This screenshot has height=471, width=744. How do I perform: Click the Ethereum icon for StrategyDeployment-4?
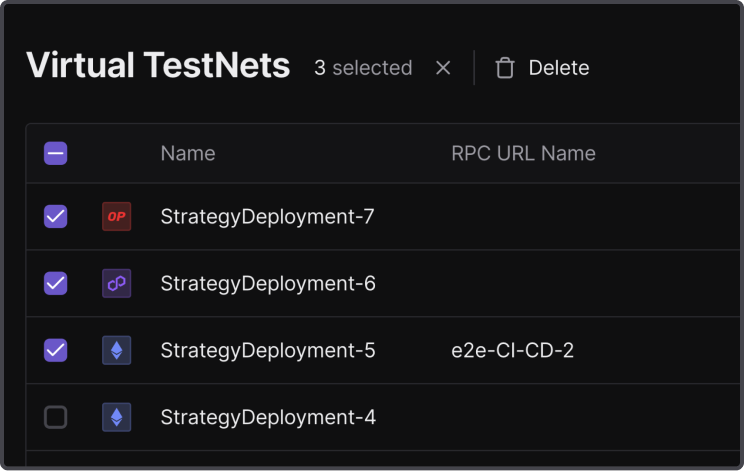click(x=116, y=417)
